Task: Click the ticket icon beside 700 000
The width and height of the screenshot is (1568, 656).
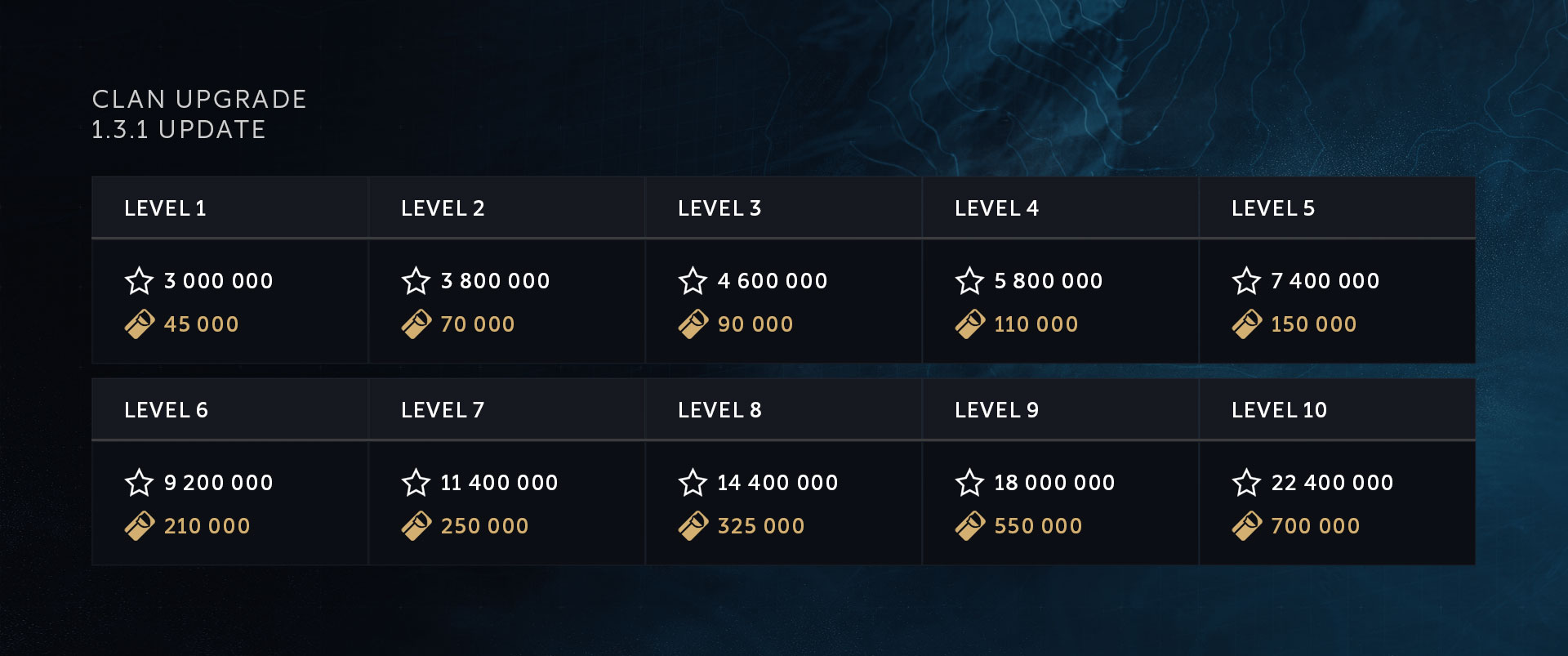Action: pos(1247,526)
